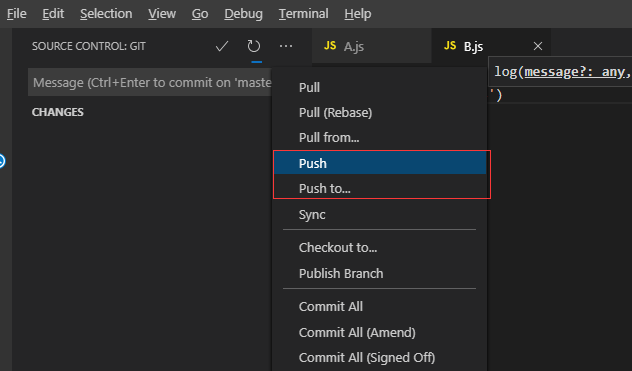Choose Commit All (Signed Off) menu entry
632x371 pixels.
(380, 358)
